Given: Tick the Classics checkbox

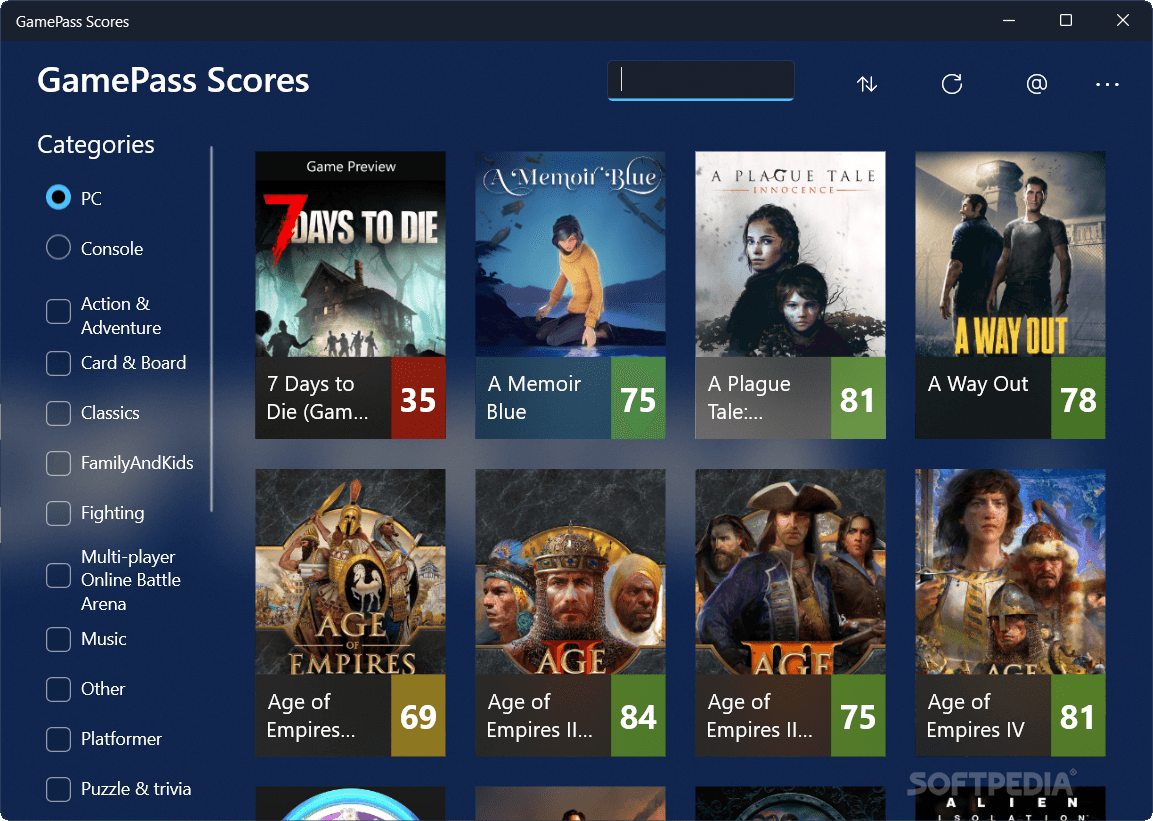Looking at the screenshot, I should [58, 412].
